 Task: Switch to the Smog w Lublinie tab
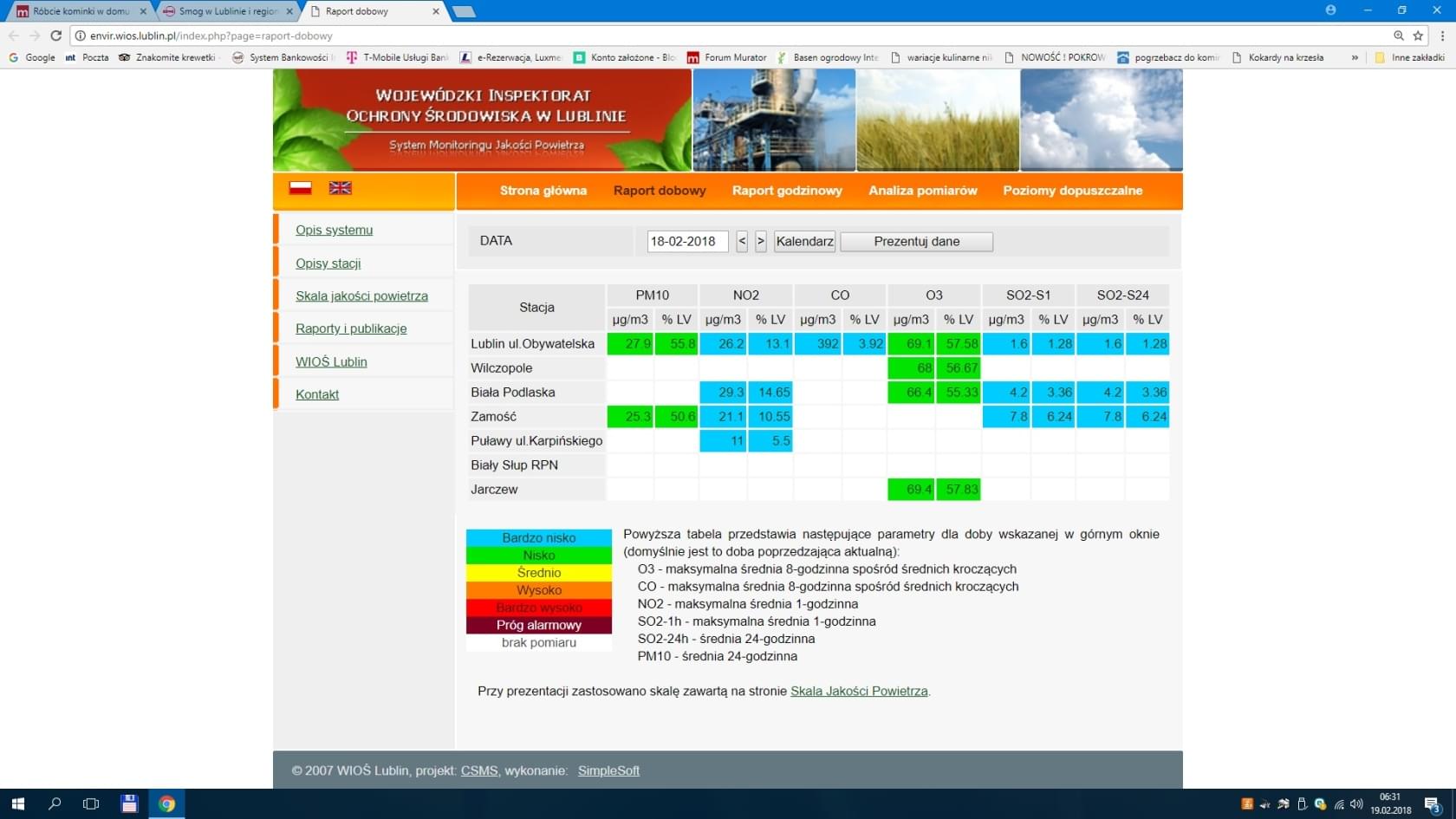228,11
